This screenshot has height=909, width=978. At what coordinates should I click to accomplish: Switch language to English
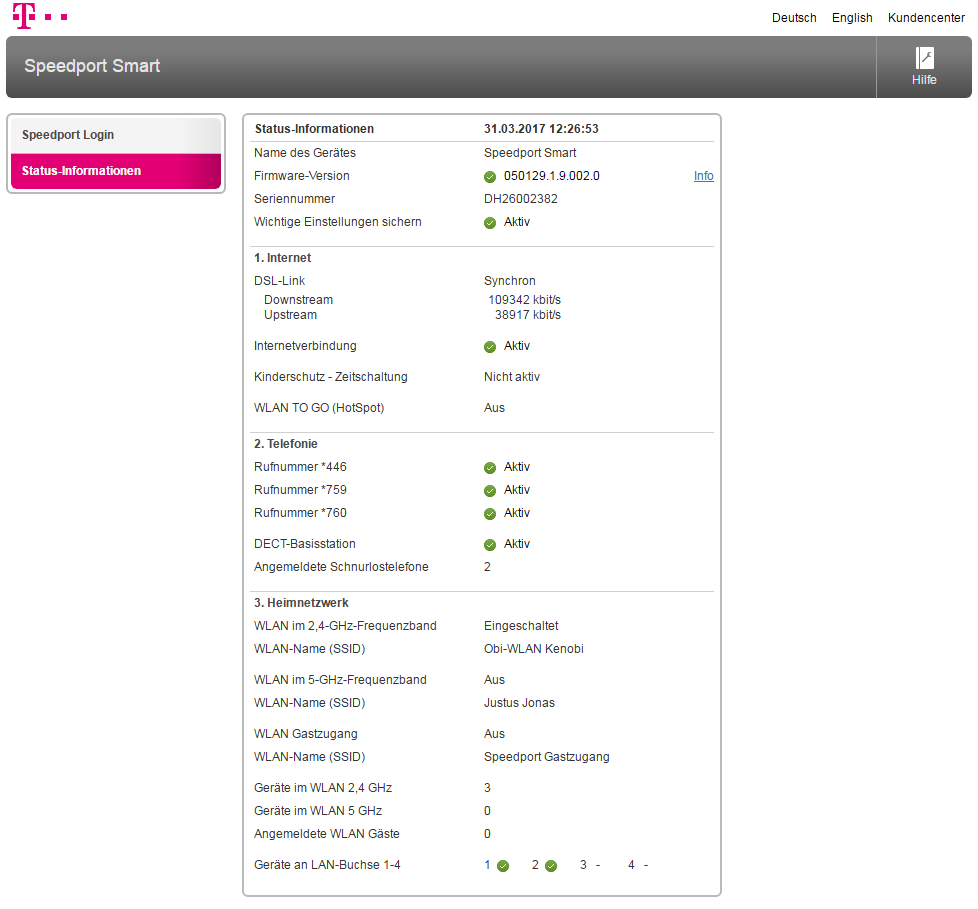pyautogui.click(x=852, y=17)
